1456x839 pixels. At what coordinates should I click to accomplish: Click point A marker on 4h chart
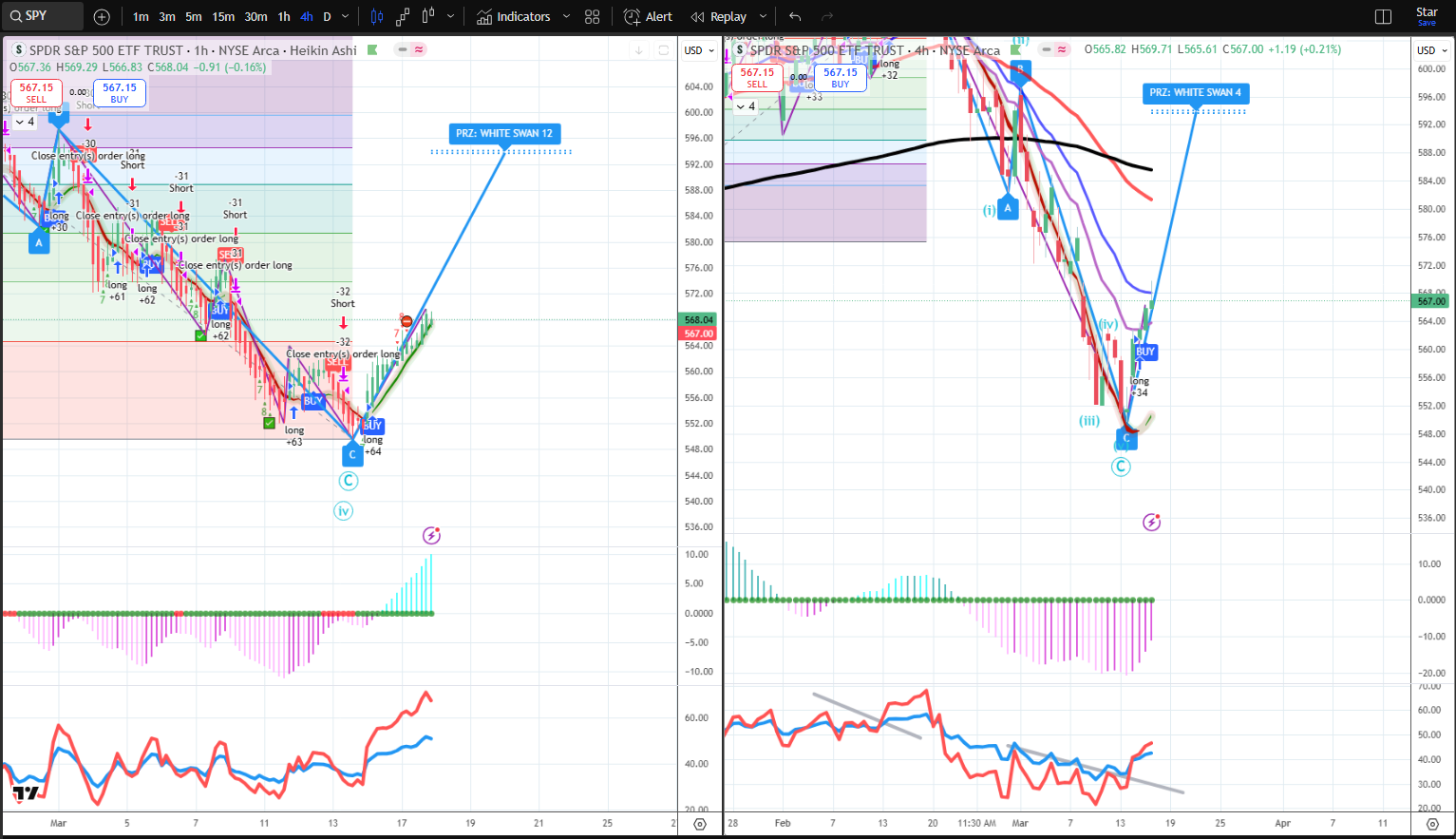tap(1008, 208)
